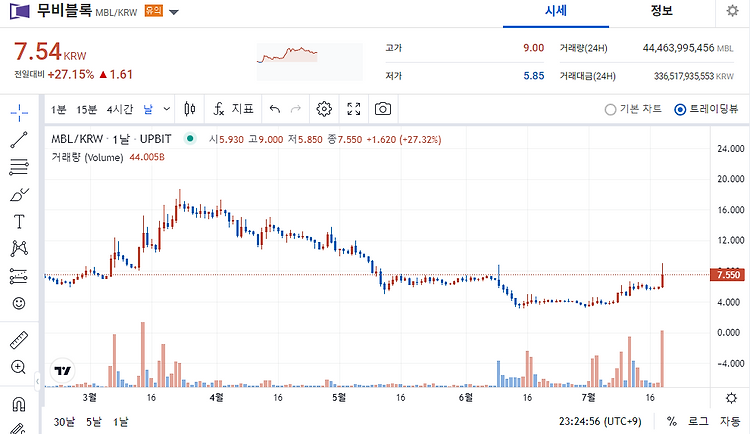
Task: Select the forecast and position tool
Action: [x=19, y=276]
